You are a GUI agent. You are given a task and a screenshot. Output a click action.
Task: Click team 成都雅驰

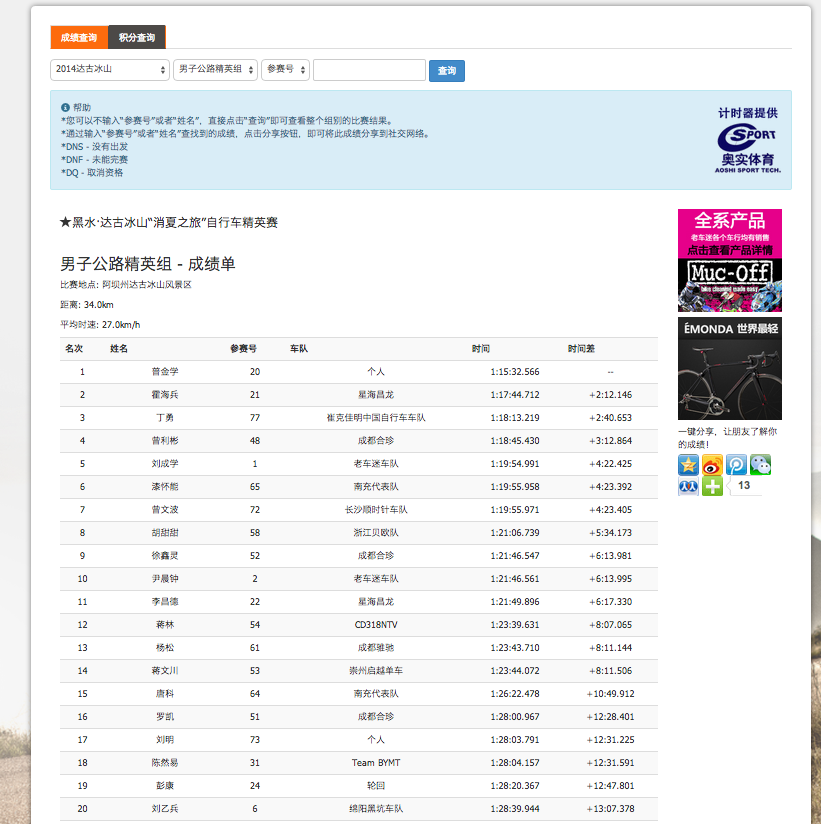click(x=376, y=648)
